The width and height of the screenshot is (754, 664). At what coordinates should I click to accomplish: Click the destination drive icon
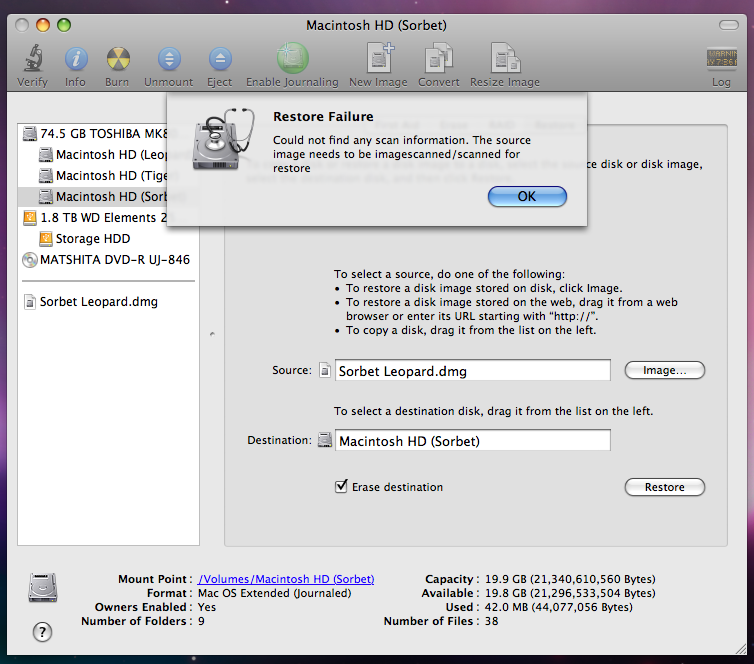coord(325,439)
